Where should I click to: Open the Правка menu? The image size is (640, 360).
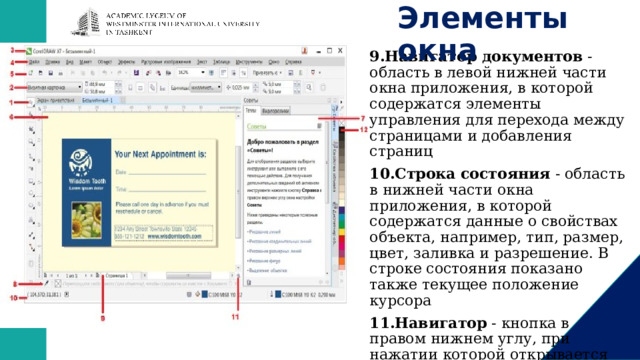[x=53, y=62]
